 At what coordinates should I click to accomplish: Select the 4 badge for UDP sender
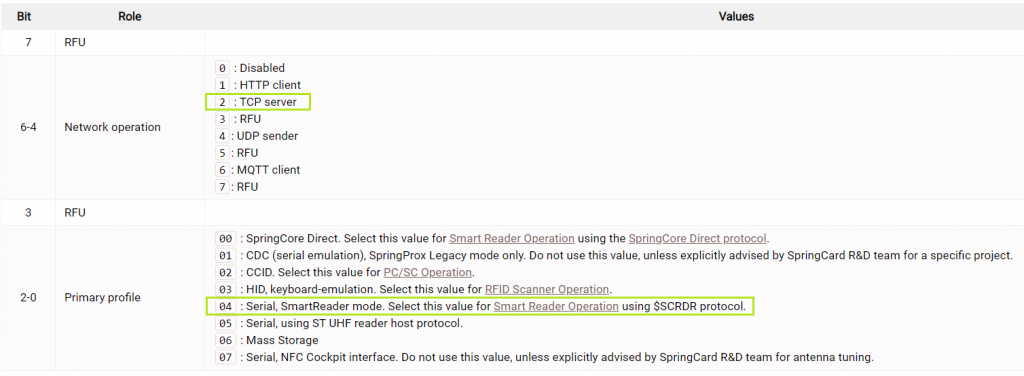click(222, 136)
